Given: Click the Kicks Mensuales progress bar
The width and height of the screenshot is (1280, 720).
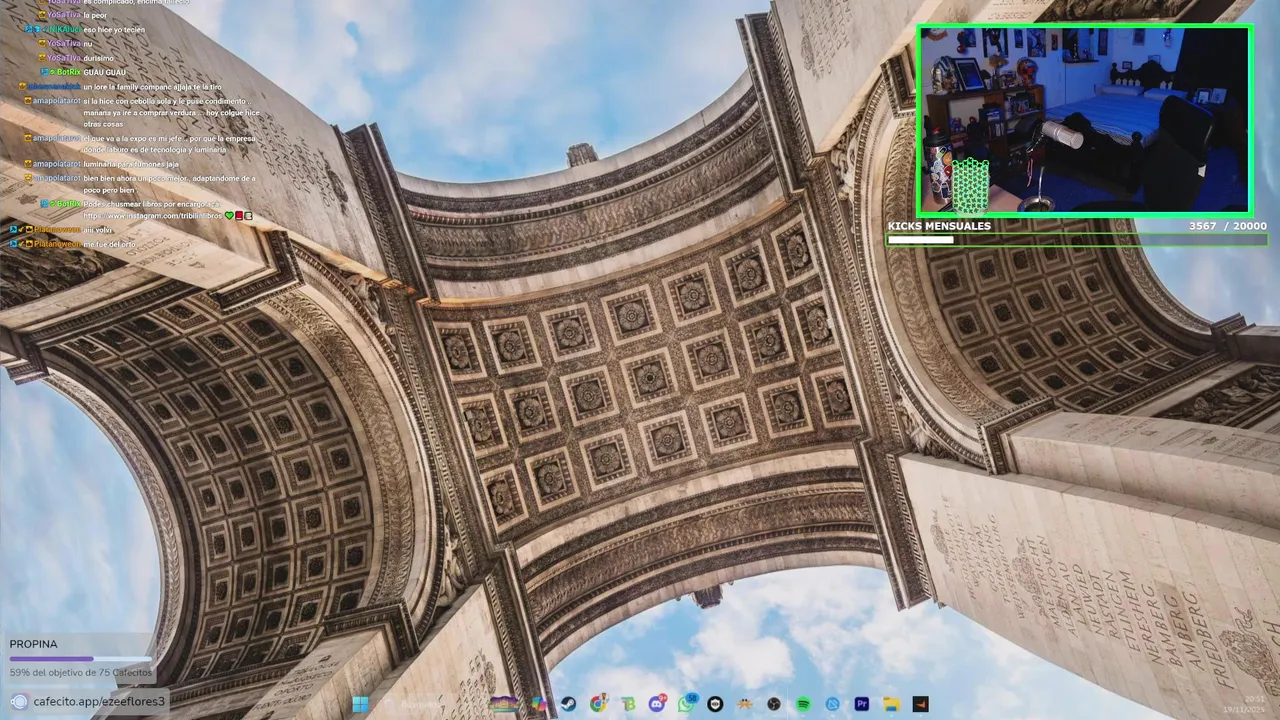Looking at the screenshot, I should 1077,240.
